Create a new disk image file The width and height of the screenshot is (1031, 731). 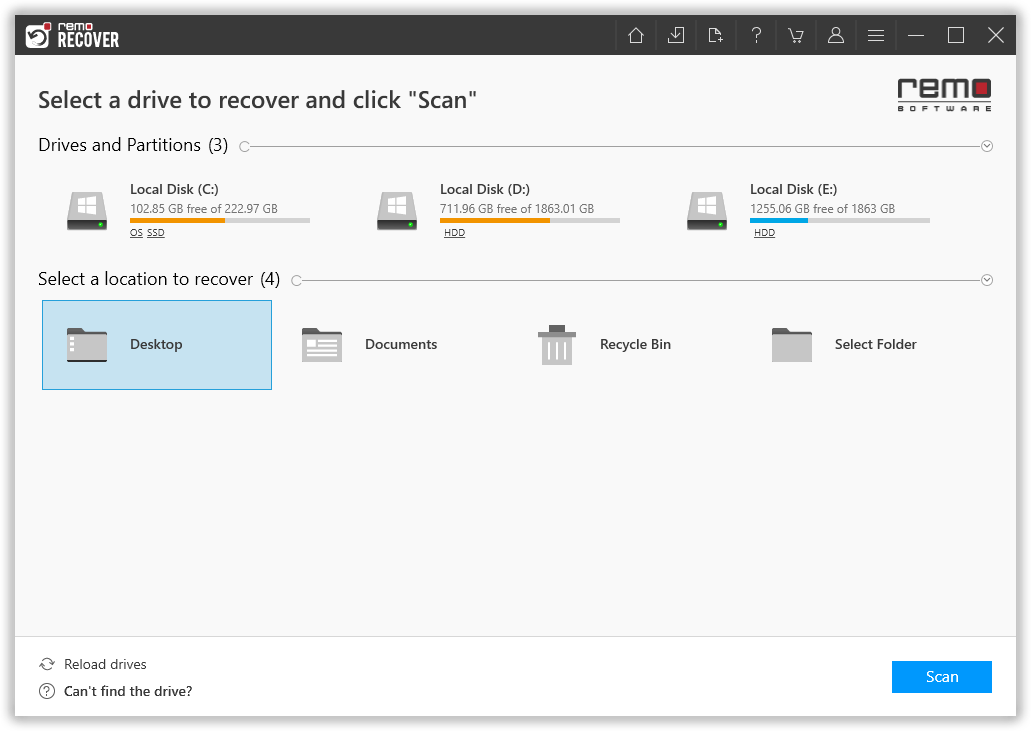(715, 34)
